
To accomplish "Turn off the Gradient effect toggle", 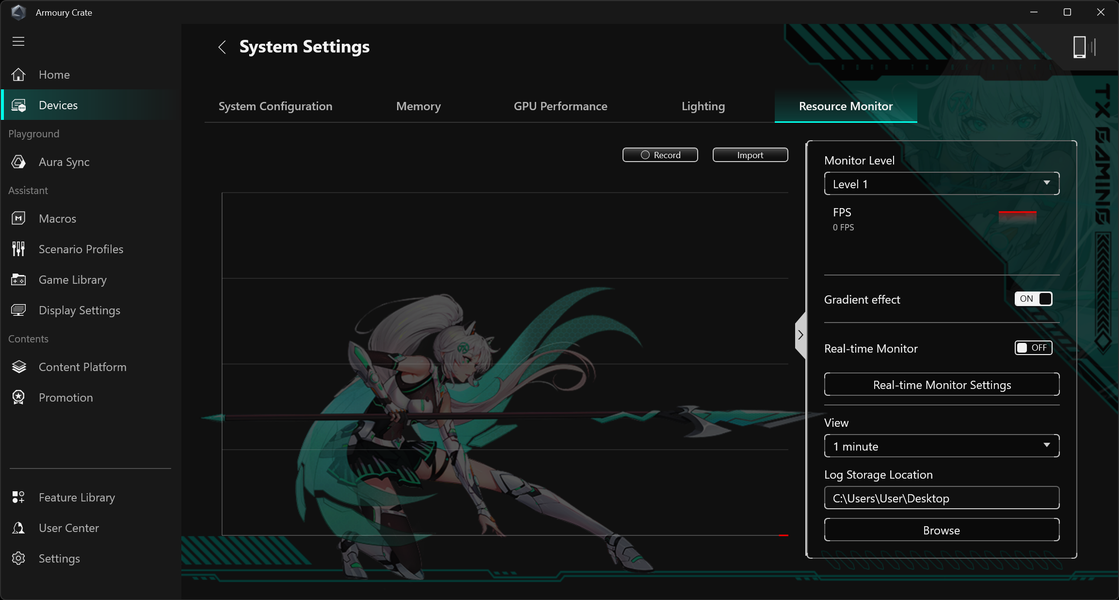I will (1033, 299).
